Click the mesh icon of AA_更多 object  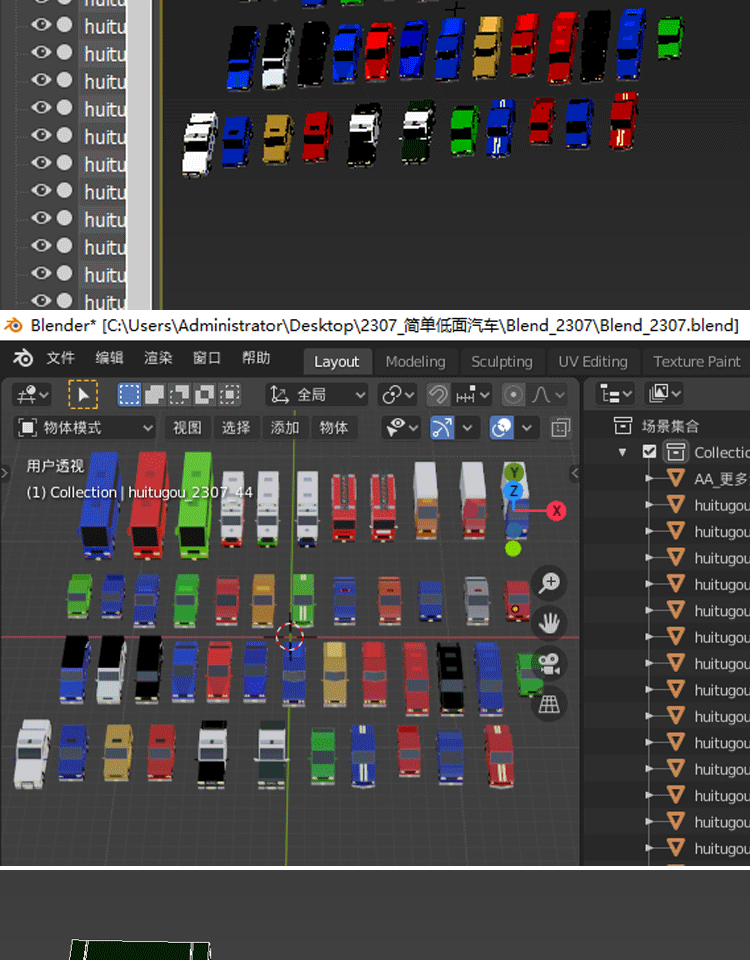pyautogui.click(x=676, y=479)
